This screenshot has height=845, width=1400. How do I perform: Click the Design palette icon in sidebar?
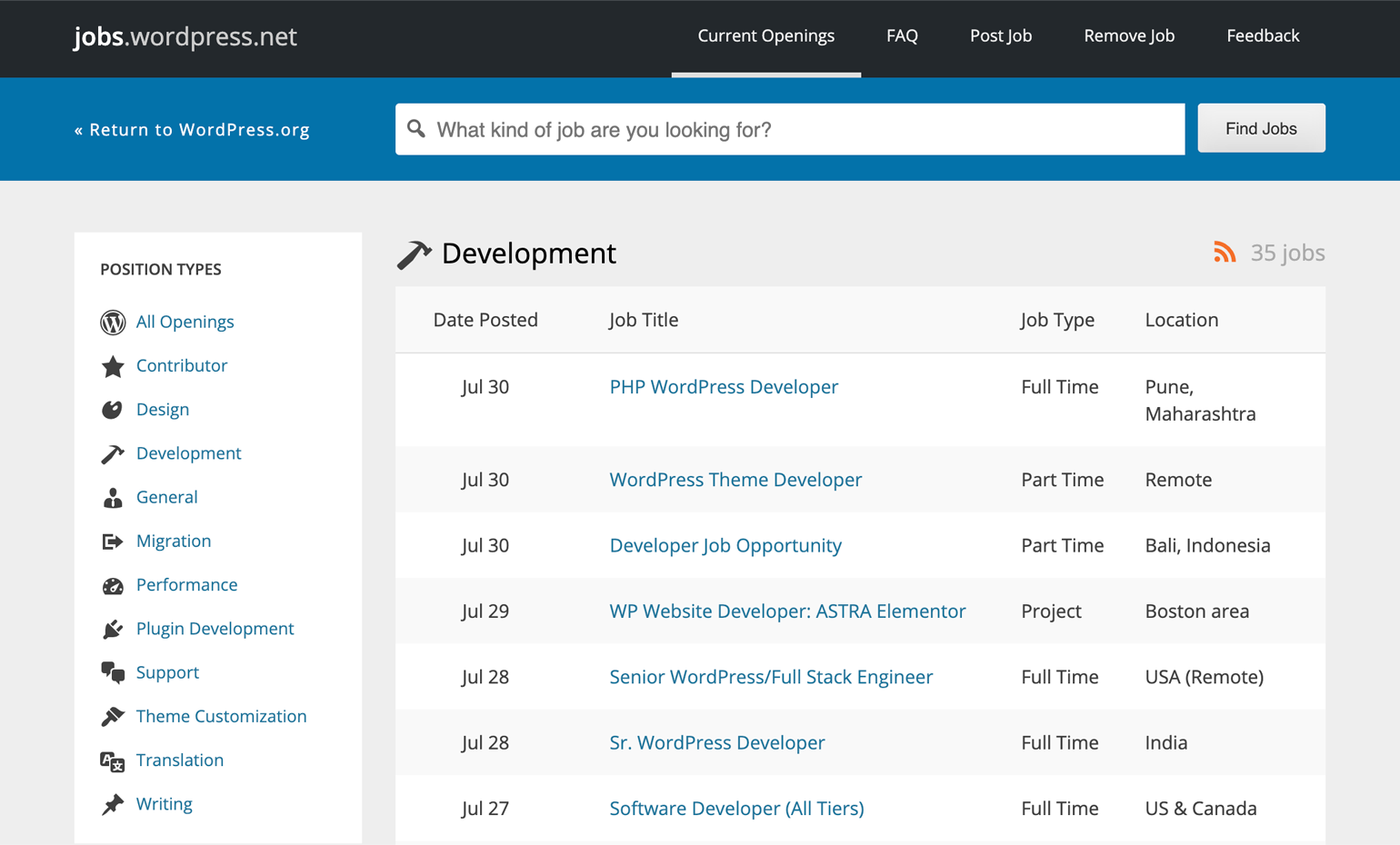point(113,410)
